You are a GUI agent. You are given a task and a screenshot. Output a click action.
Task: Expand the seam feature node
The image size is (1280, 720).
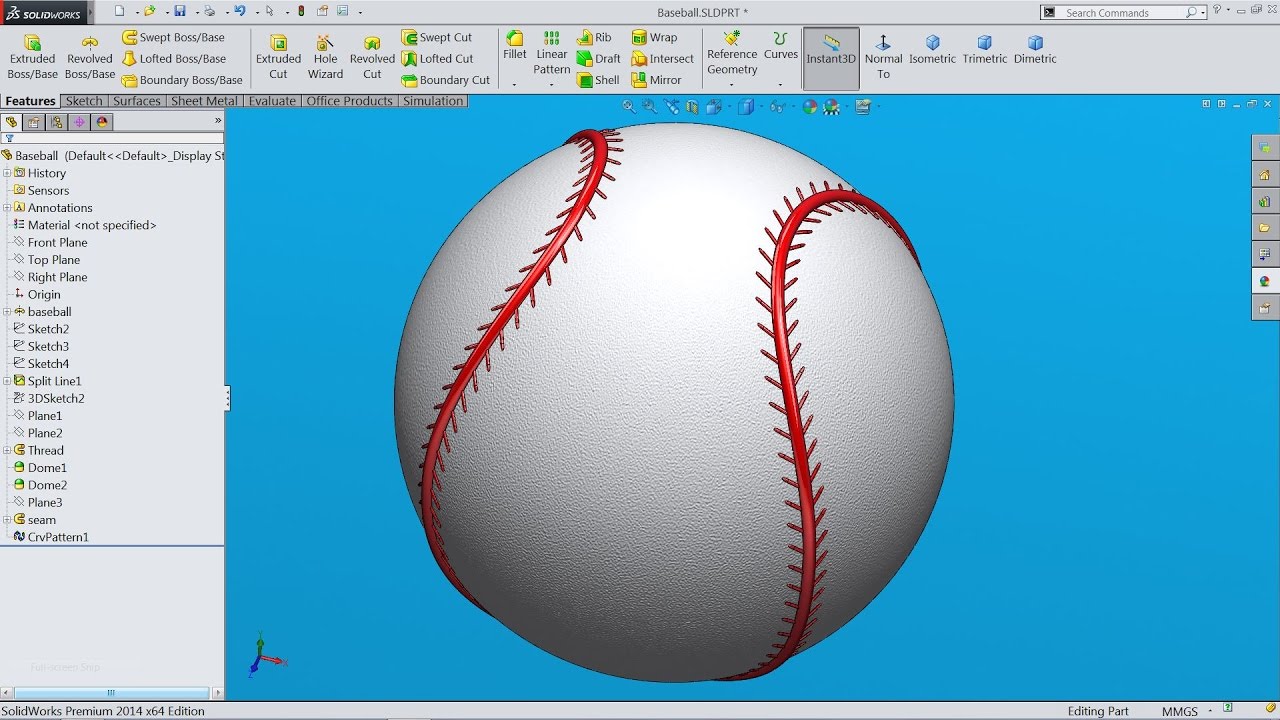point(7,520)
